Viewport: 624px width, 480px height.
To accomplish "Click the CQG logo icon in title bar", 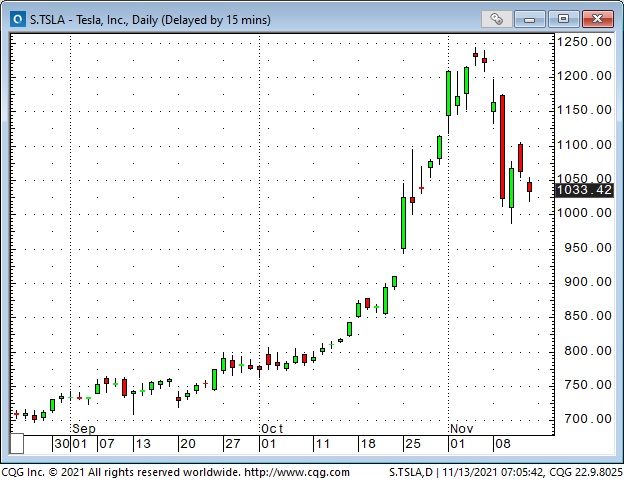I will click(18, 19).
